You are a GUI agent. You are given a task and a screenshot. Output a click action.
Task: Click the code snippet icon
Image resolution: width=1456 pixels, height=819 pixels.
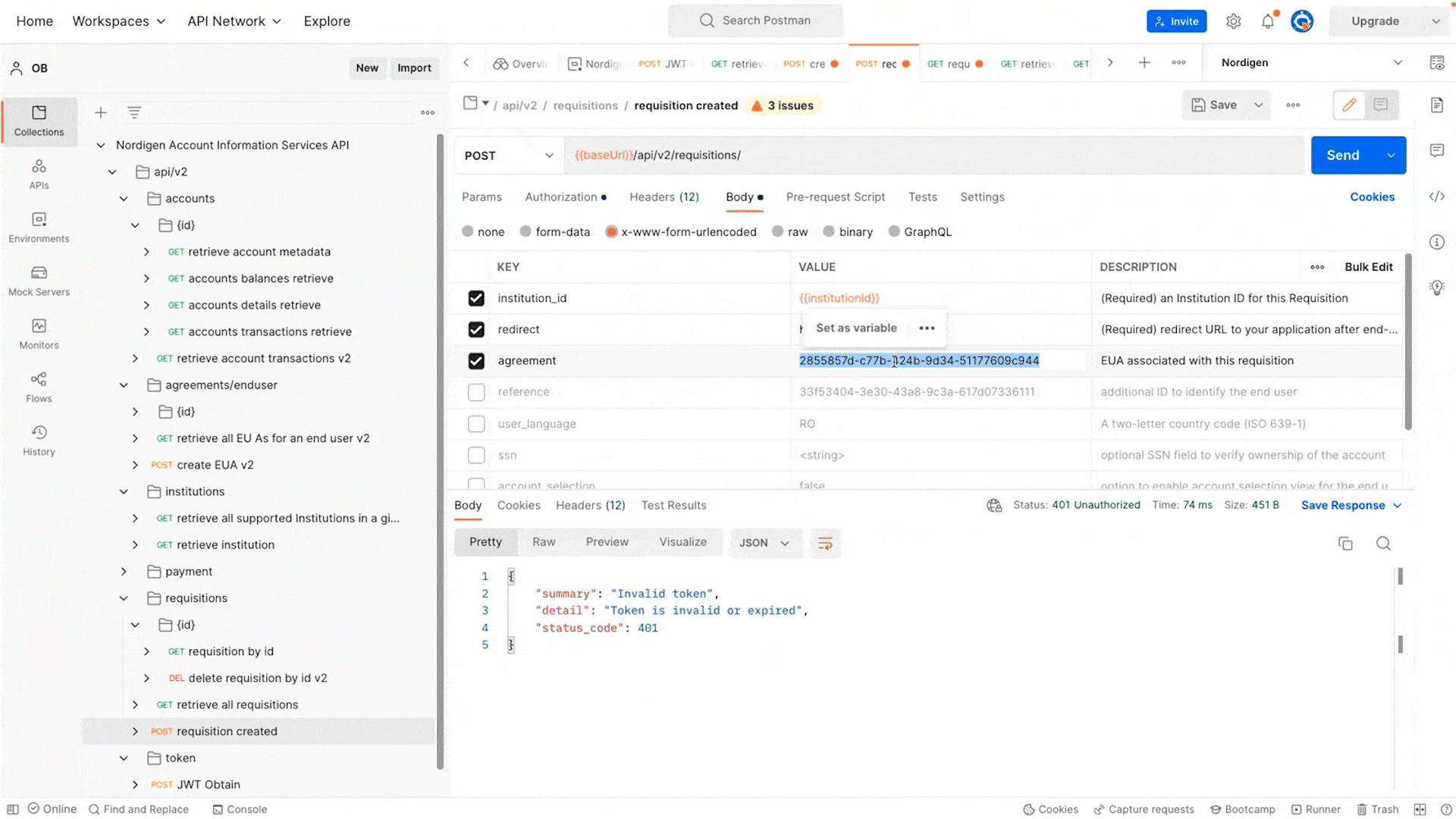click(x=1436, y=196)
